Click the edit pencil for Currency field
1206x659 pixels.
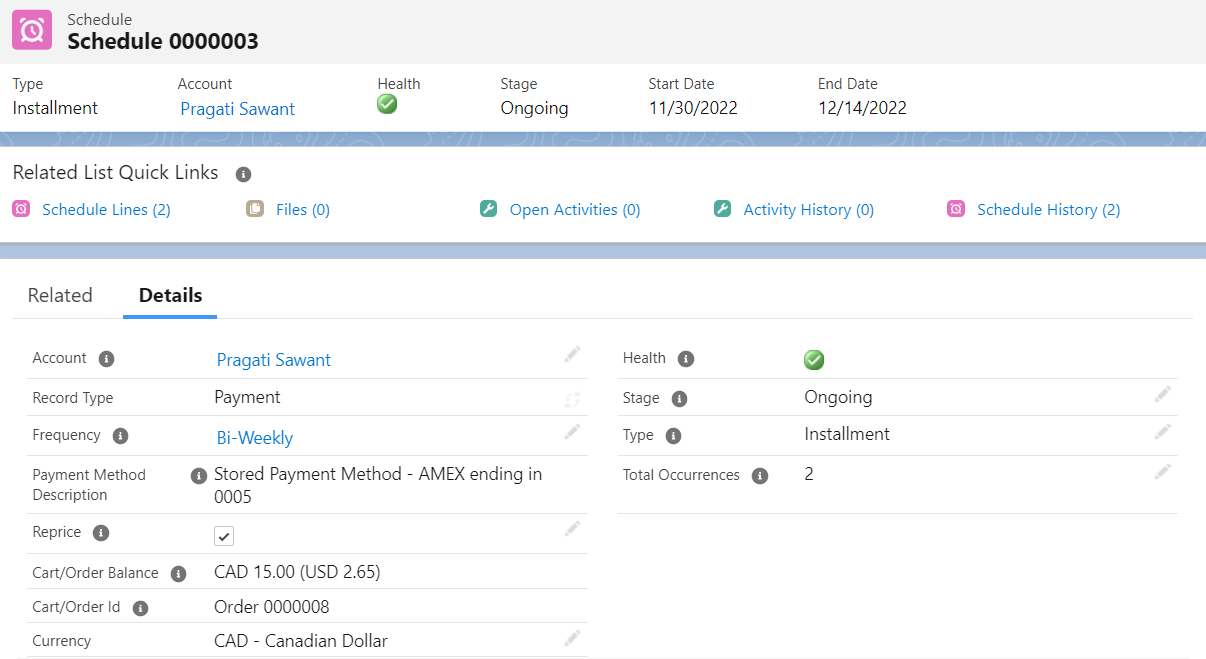[x=572, y=638]
